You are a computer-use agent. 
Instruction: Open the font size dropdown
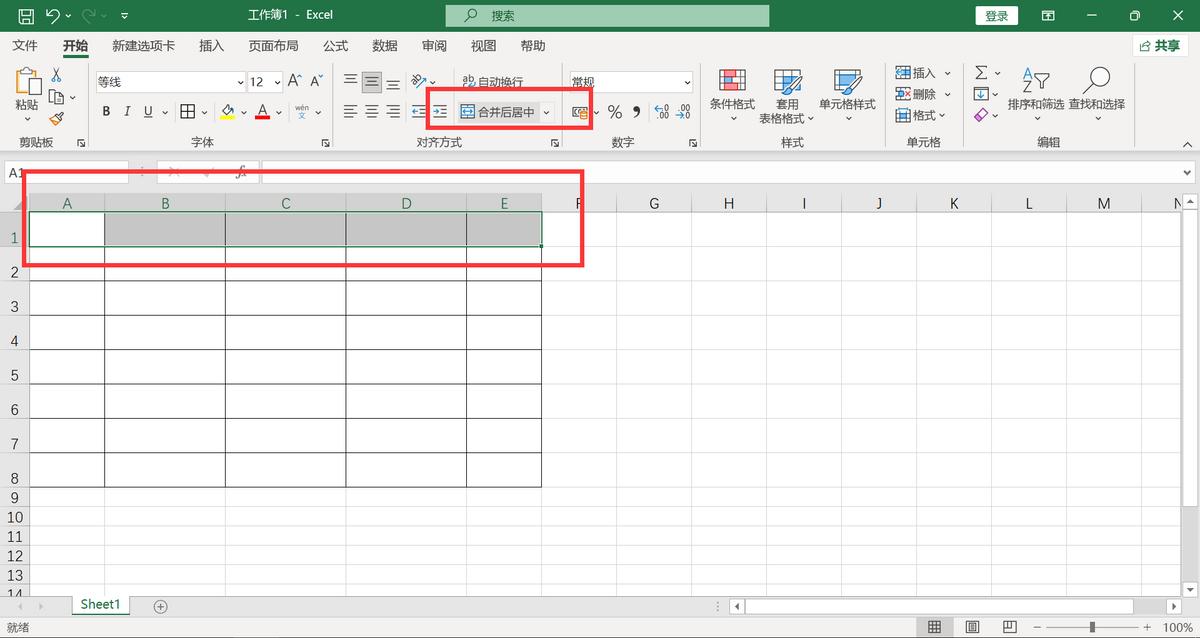pyautogui.click(x=276, y=81)
